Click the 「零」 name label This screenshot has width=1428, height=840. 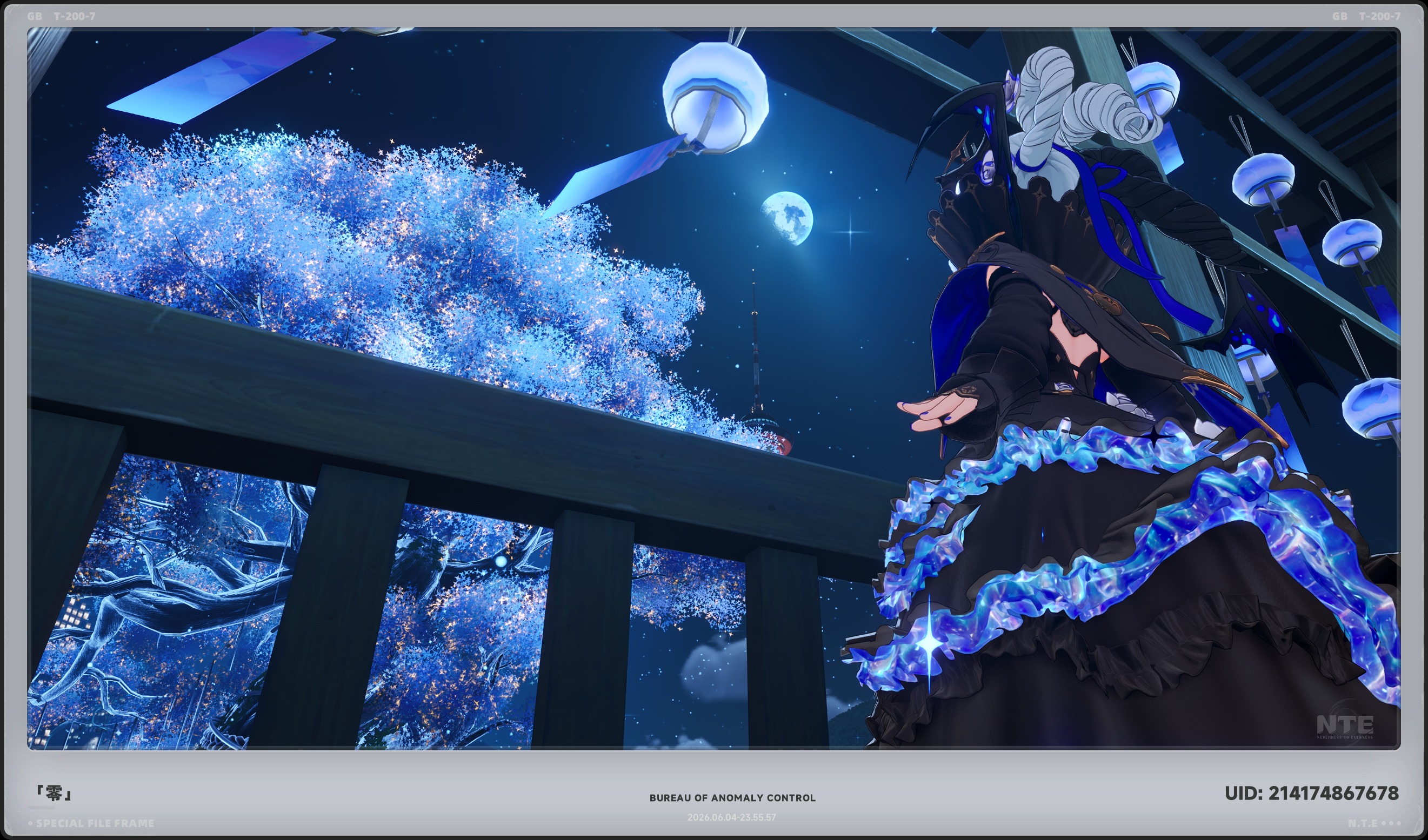pyautogui.click(x=53, y=793)
